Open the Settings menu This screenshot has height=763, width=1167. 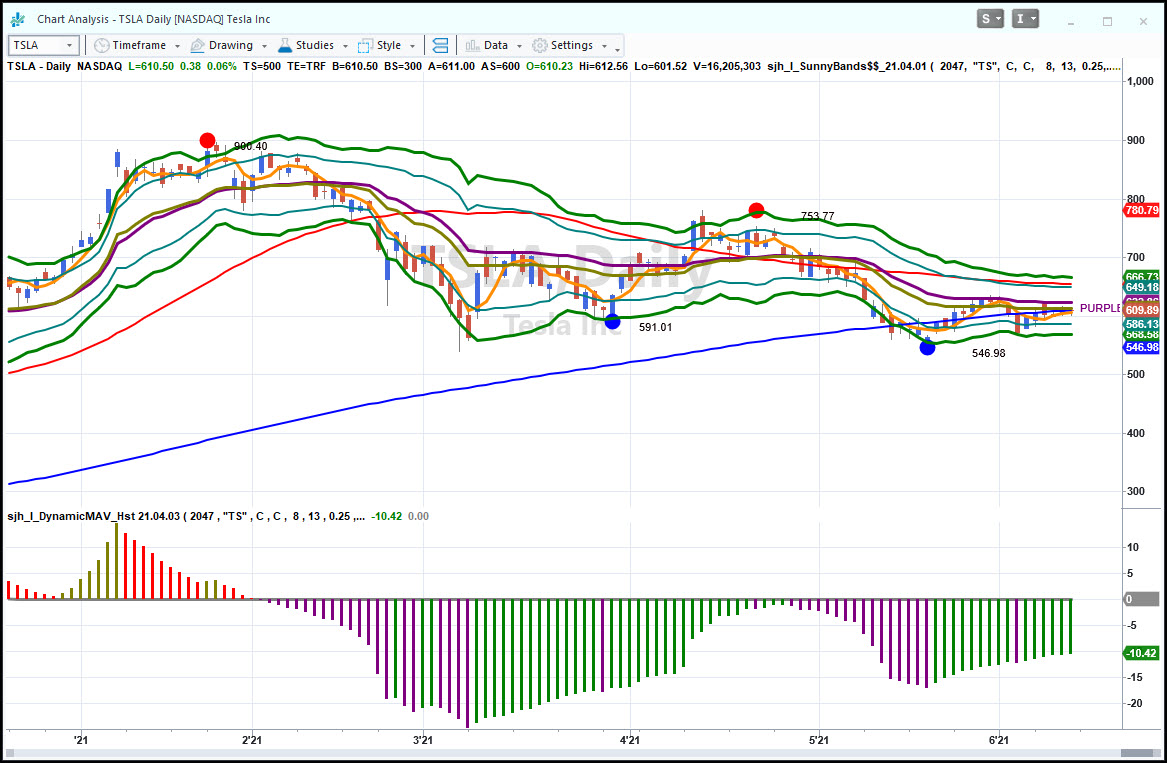572,45
